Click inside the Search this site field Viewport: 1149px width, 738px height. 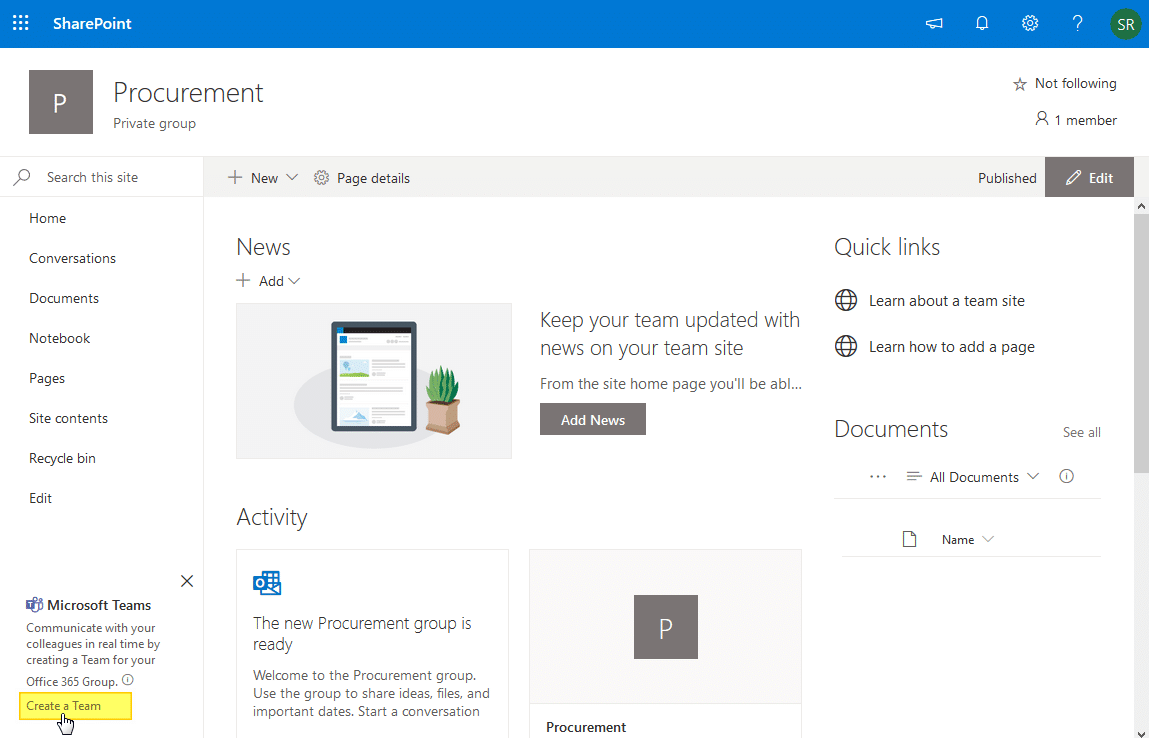coord(90,176)
